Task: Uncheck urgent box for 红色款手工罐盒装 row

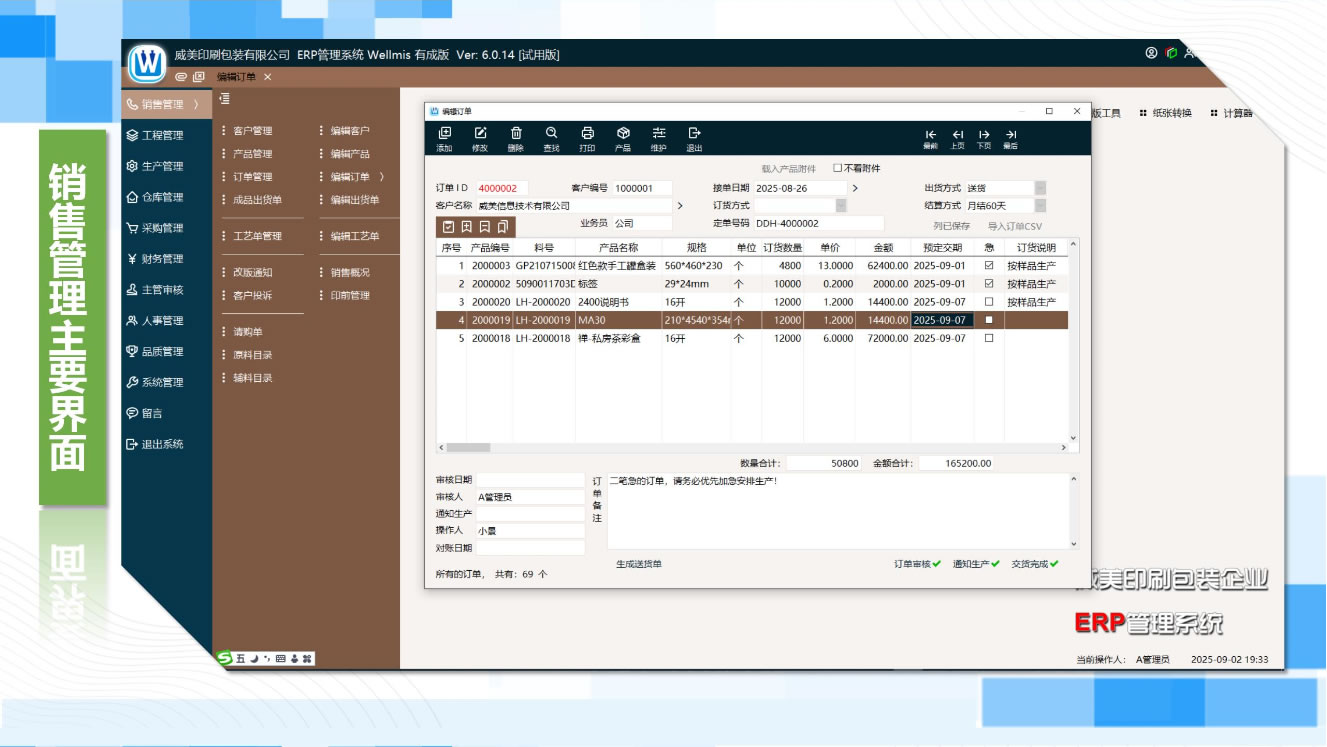Action: point(989,266)
